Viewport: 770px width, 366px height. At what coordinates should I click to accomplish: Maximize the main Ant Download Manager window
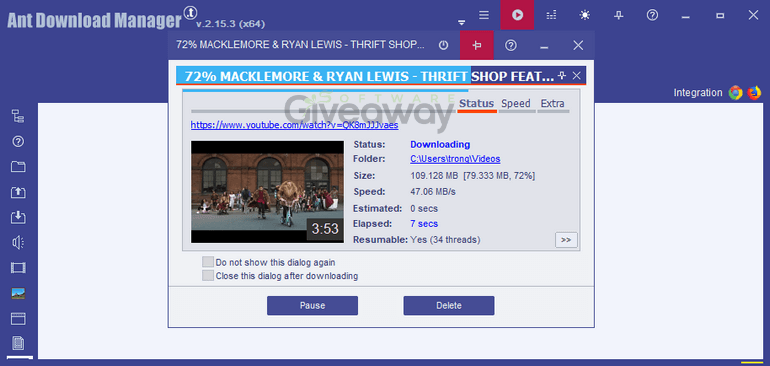point(720,15)
